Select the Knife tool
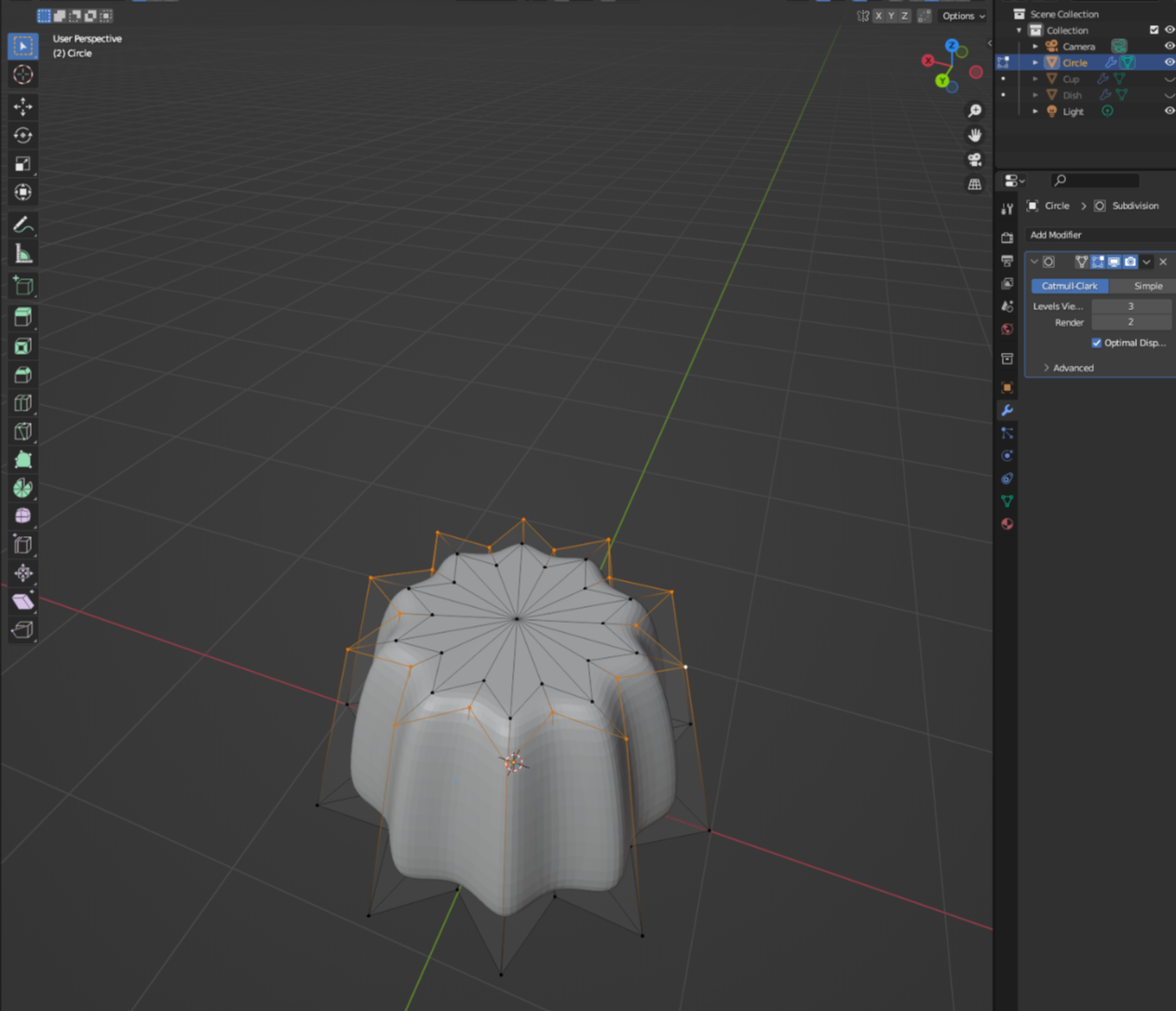This screenshot has height=1011, width=1176. (23, 431)
